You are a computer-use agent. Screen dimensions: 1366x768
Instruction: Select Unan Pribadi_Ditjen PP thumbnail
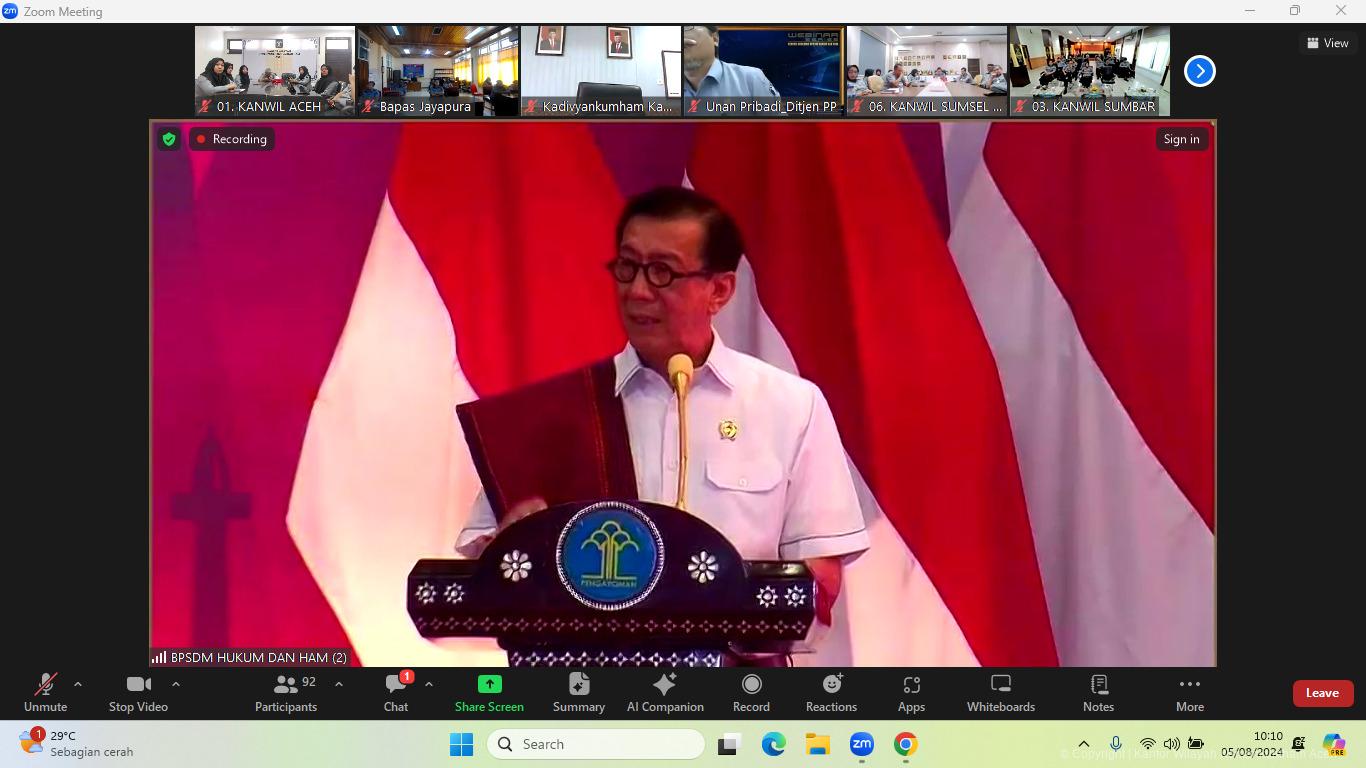[x=764, y=71]
